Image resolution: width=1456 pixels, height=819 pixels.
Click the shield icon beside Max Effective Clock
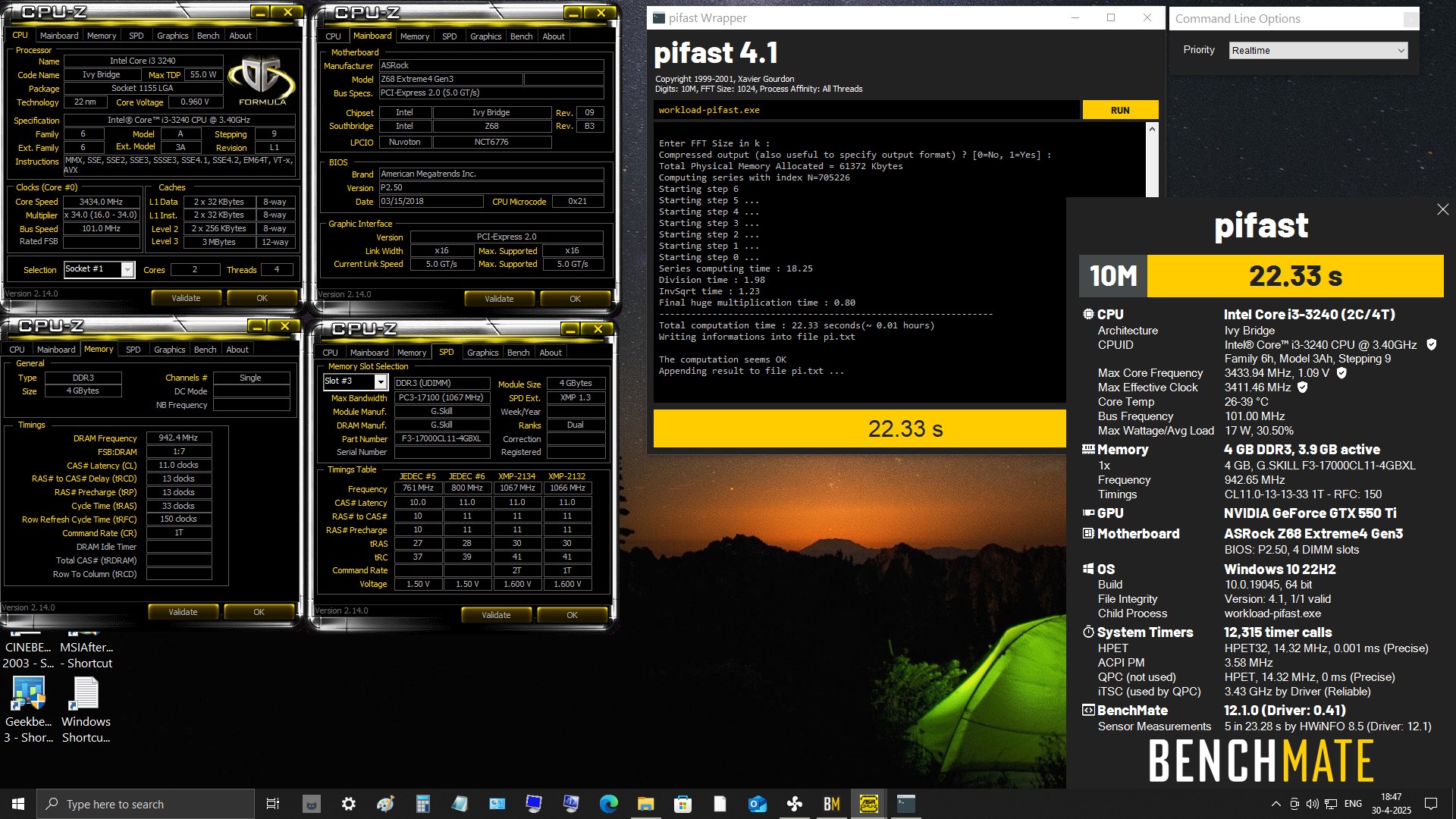pos(1303,387)
